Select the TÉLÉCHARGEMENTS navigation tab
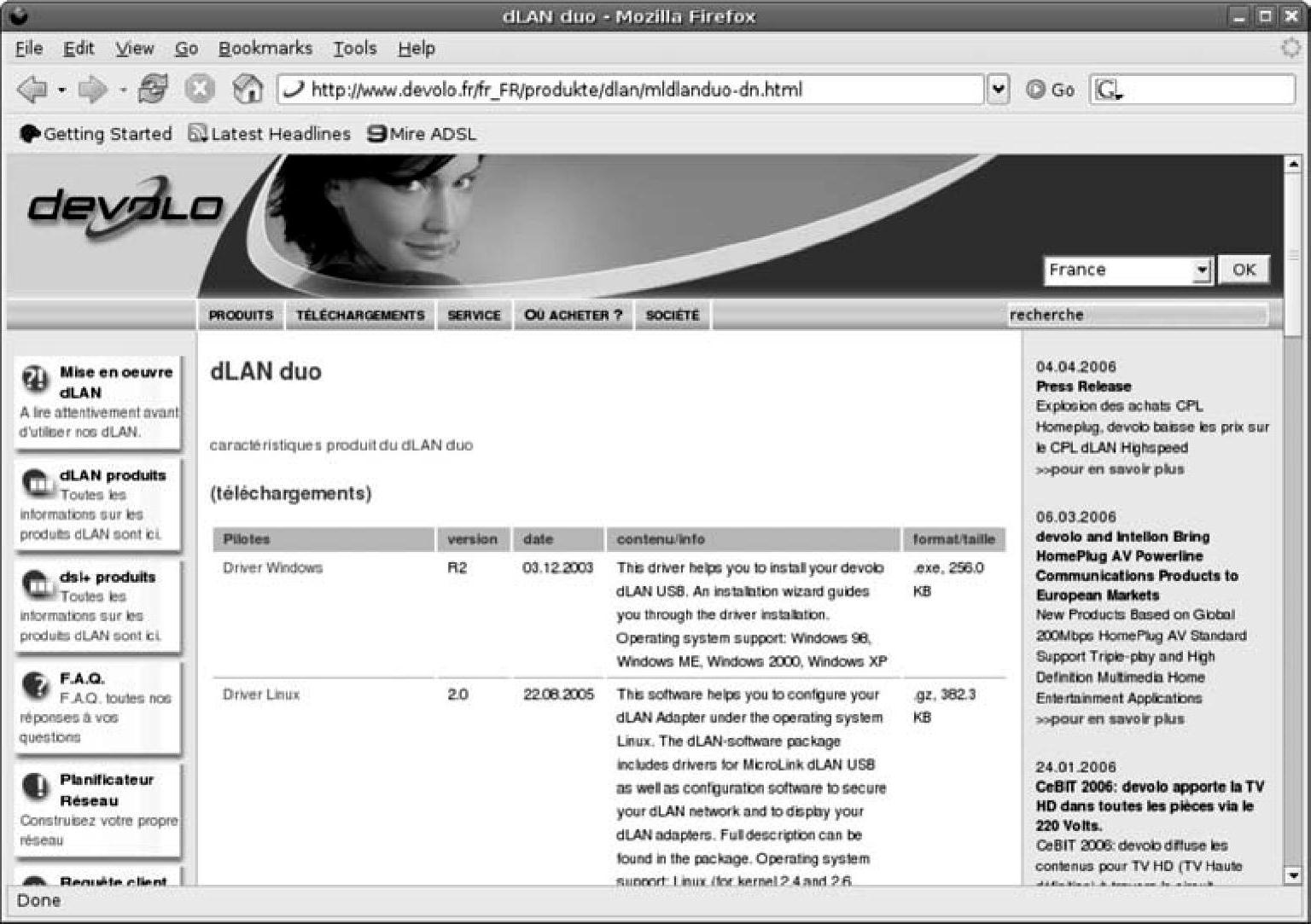Screen dimensions: 1311x924 click(360, 315)
